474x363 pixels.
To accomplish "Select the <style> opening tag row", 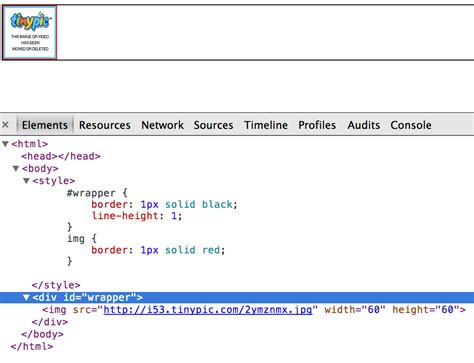I will click(x=53, y=181).
